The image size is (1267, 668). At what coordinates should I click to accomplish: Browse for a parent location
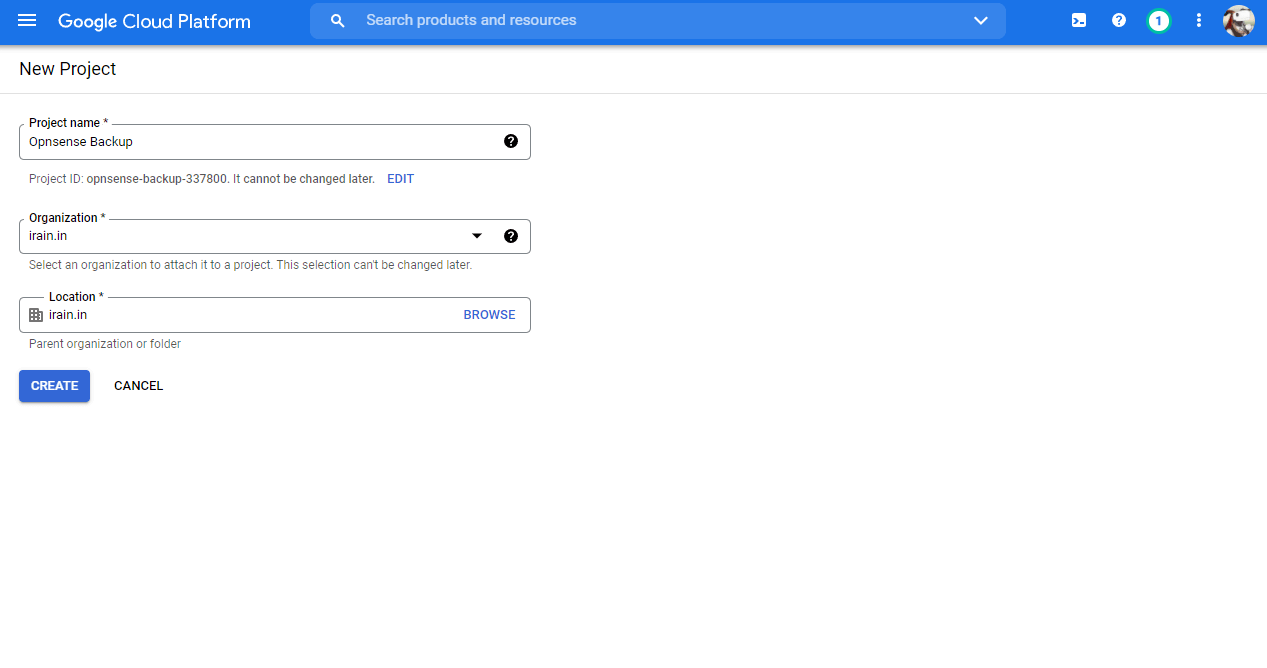(x=489, y=315)
